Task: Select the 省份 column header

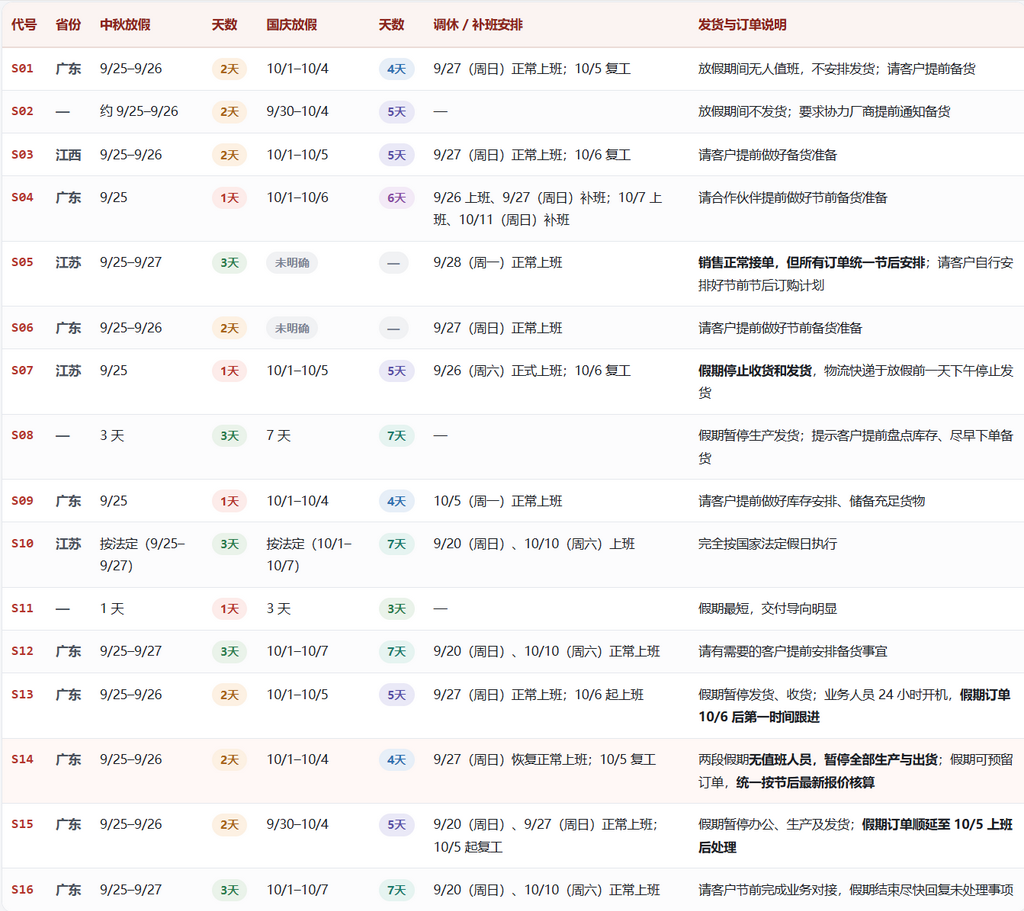Action: [69, 25]
